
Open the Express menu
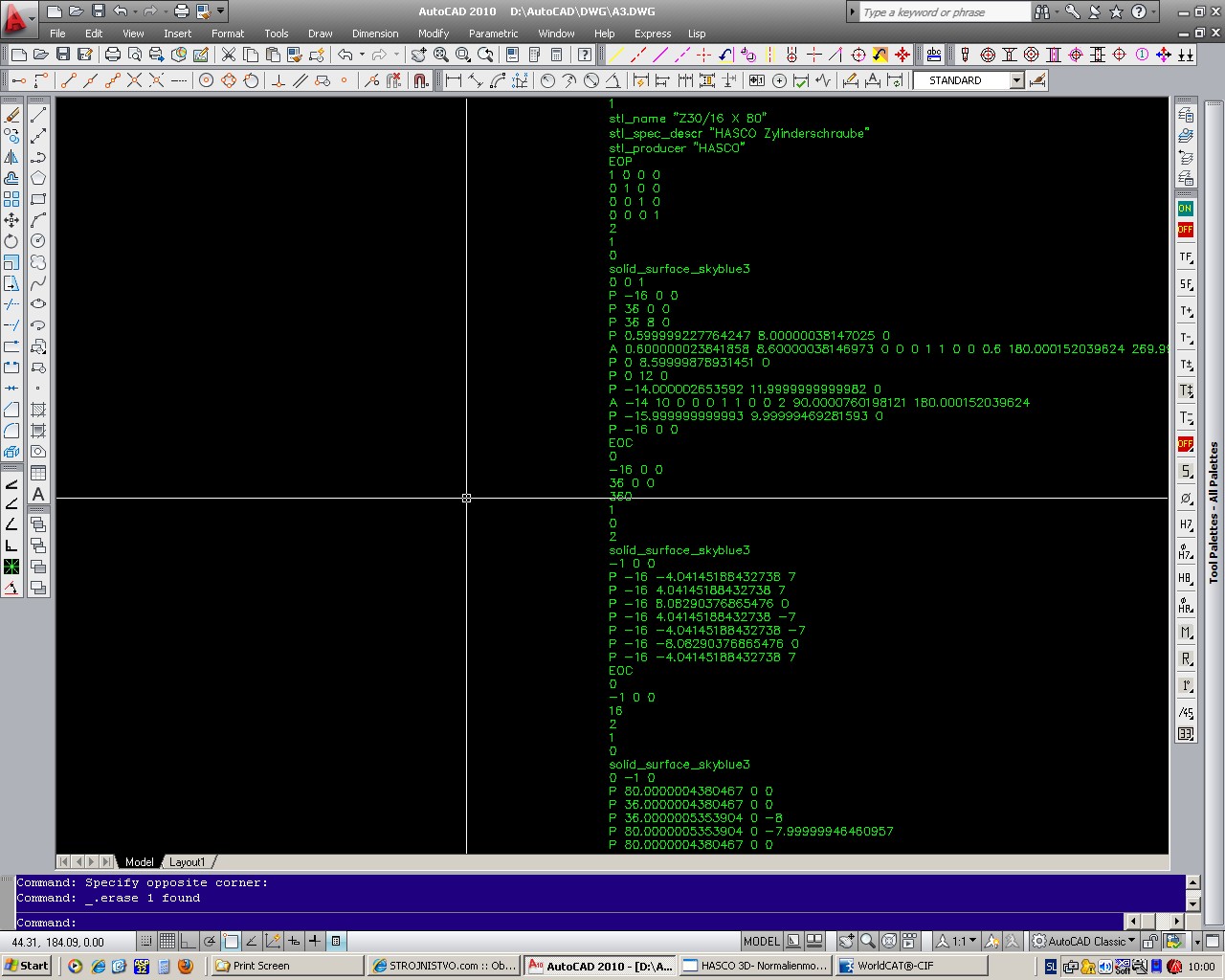click(x=653, y=33)
